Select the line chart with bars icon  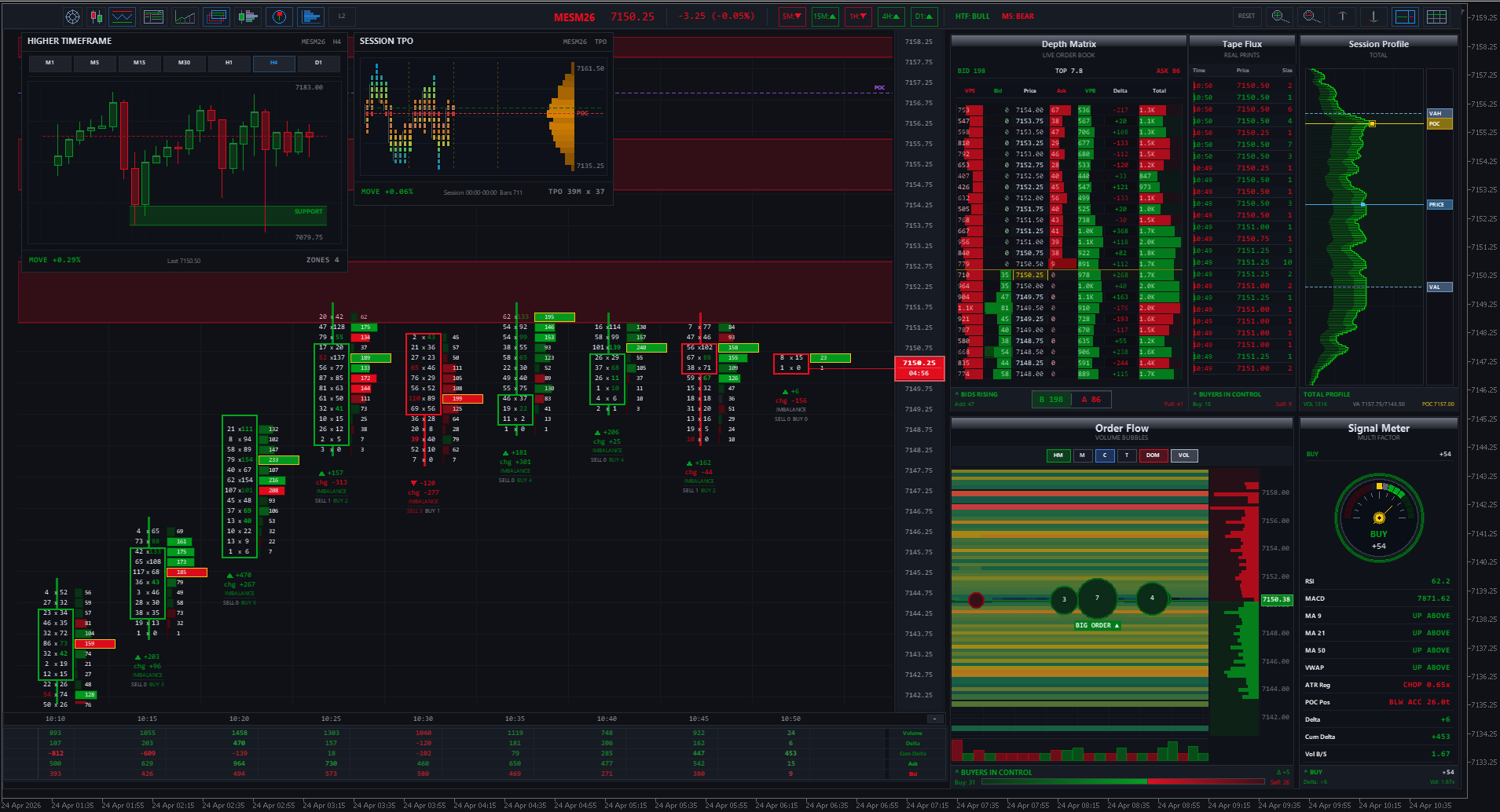(185, 16)
